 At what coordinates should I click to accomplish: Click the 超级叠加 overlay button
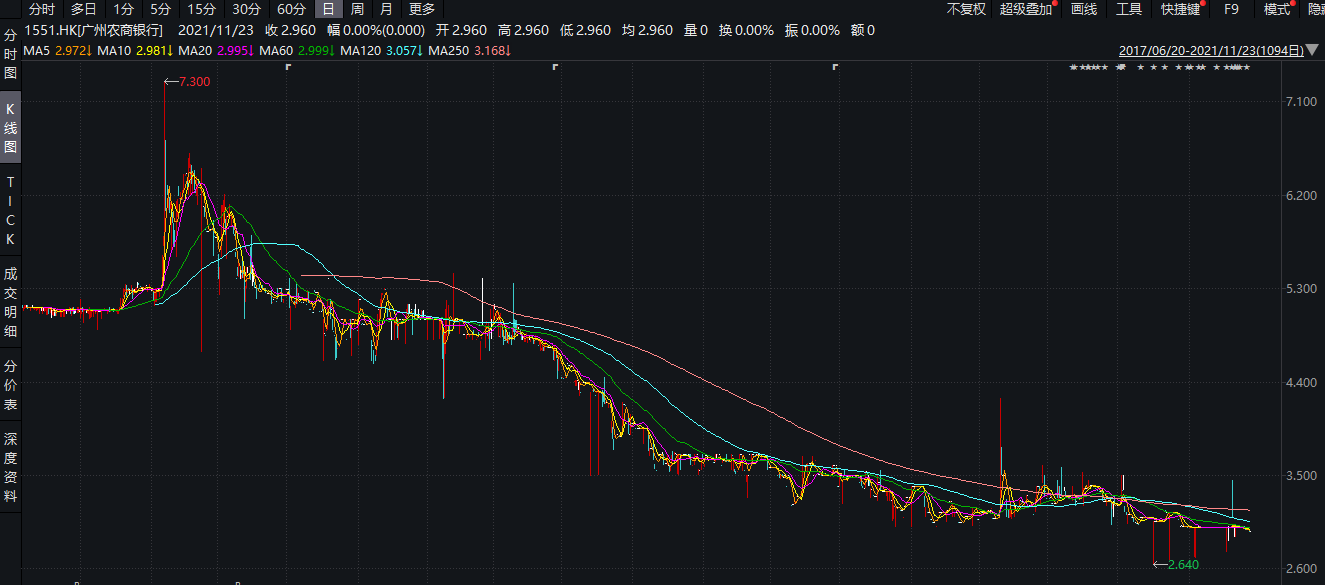click(x=1026, y=9)
